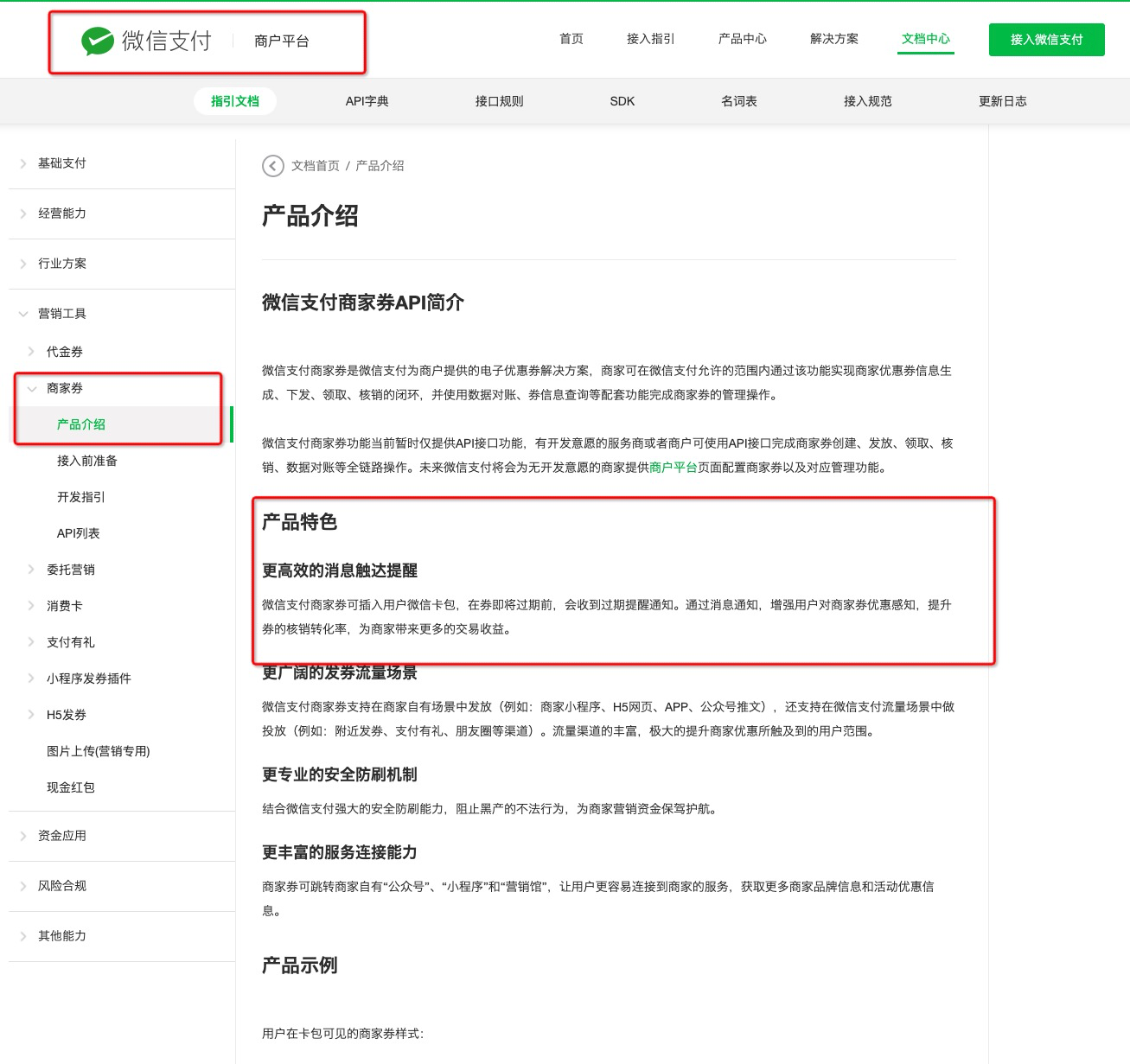The width and height of the screenshot is (1130, 1064).
Task: Click the 更丰富的服务连接能力 subheading
Action: click(340, 852)
